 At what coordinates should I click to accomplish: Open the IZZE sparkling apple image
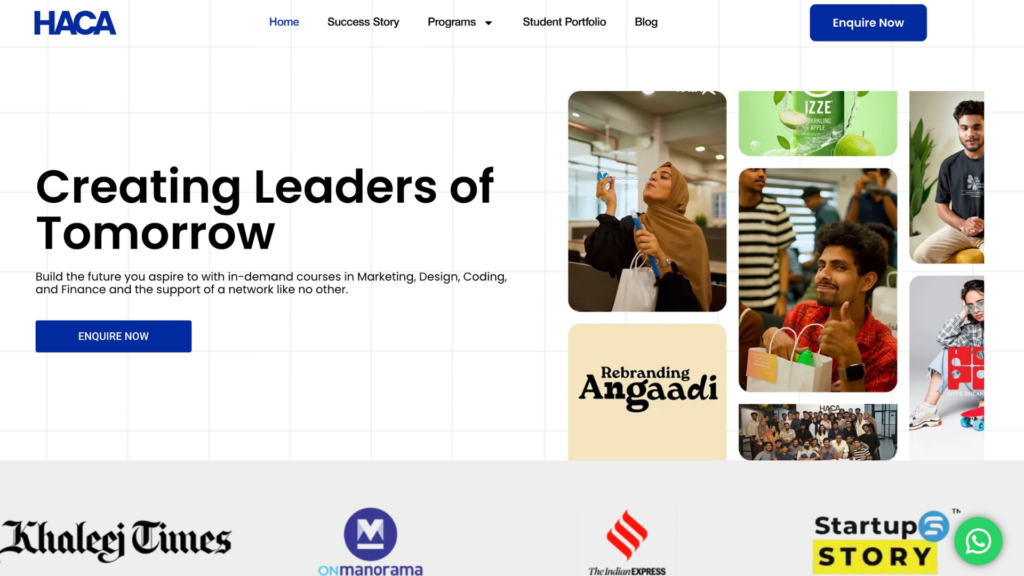pyautogui.click(x=818, y=123)
